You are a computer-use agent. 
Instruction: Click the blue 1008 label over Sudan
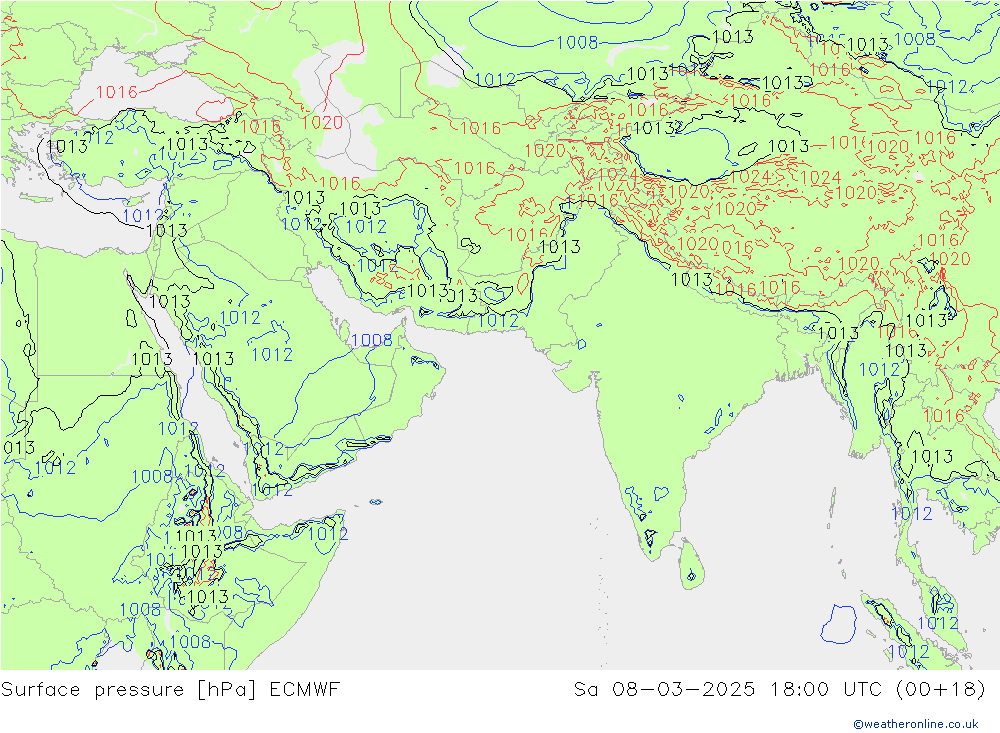coord(152,477)
